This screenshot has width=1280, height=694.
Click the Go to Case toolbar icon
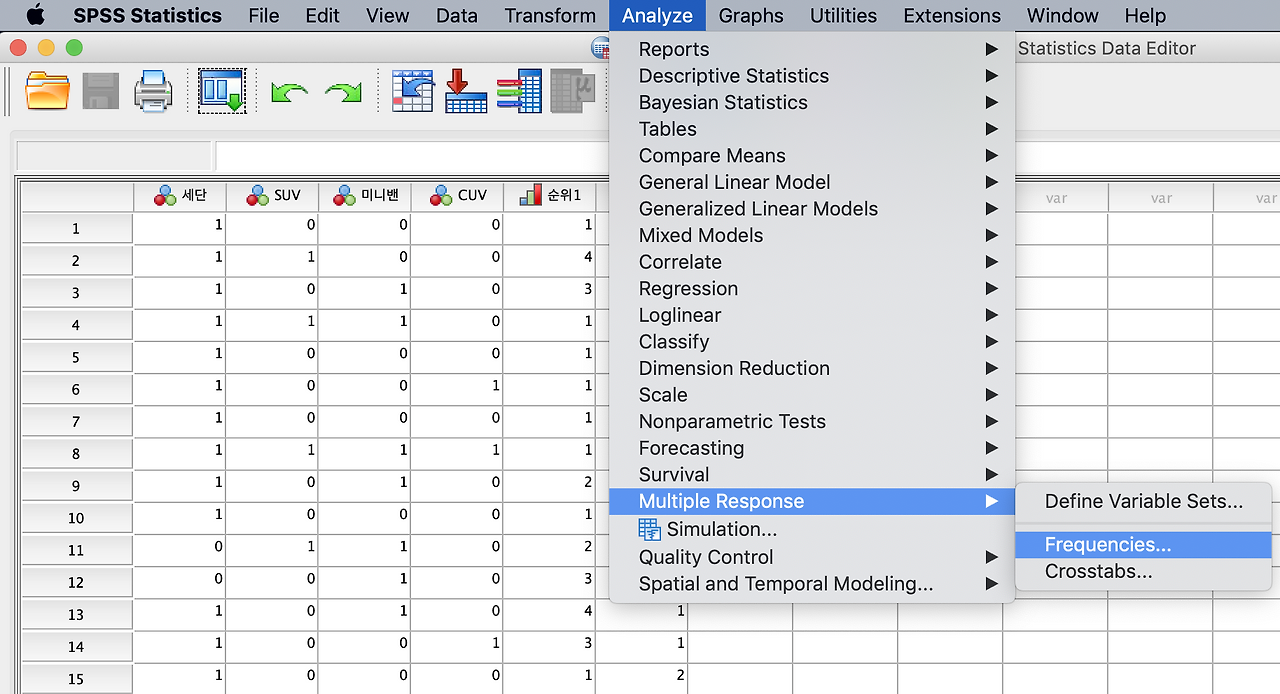(x=413, y=91)
